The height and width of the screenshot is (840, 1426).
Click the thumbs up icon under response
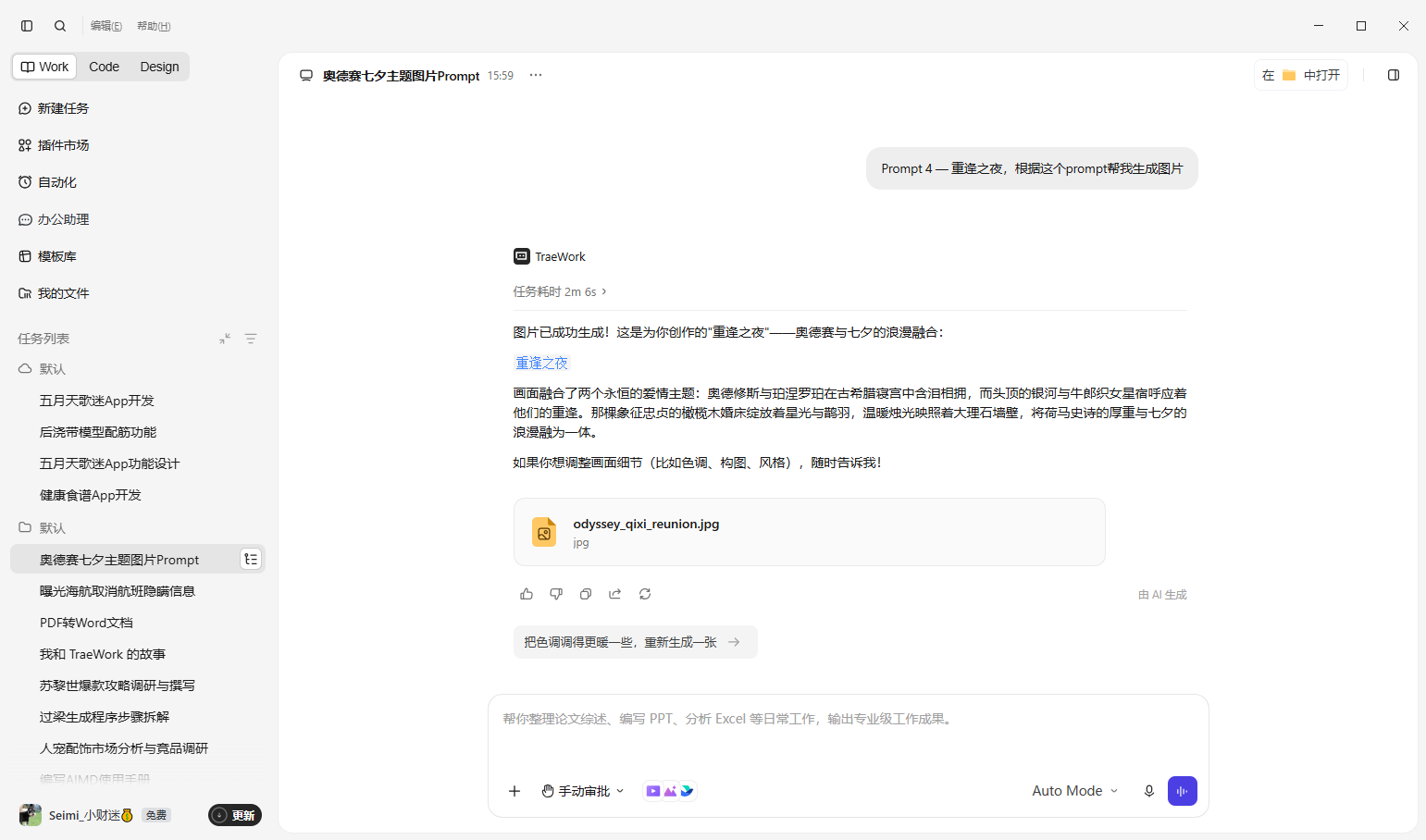(527, 594)
